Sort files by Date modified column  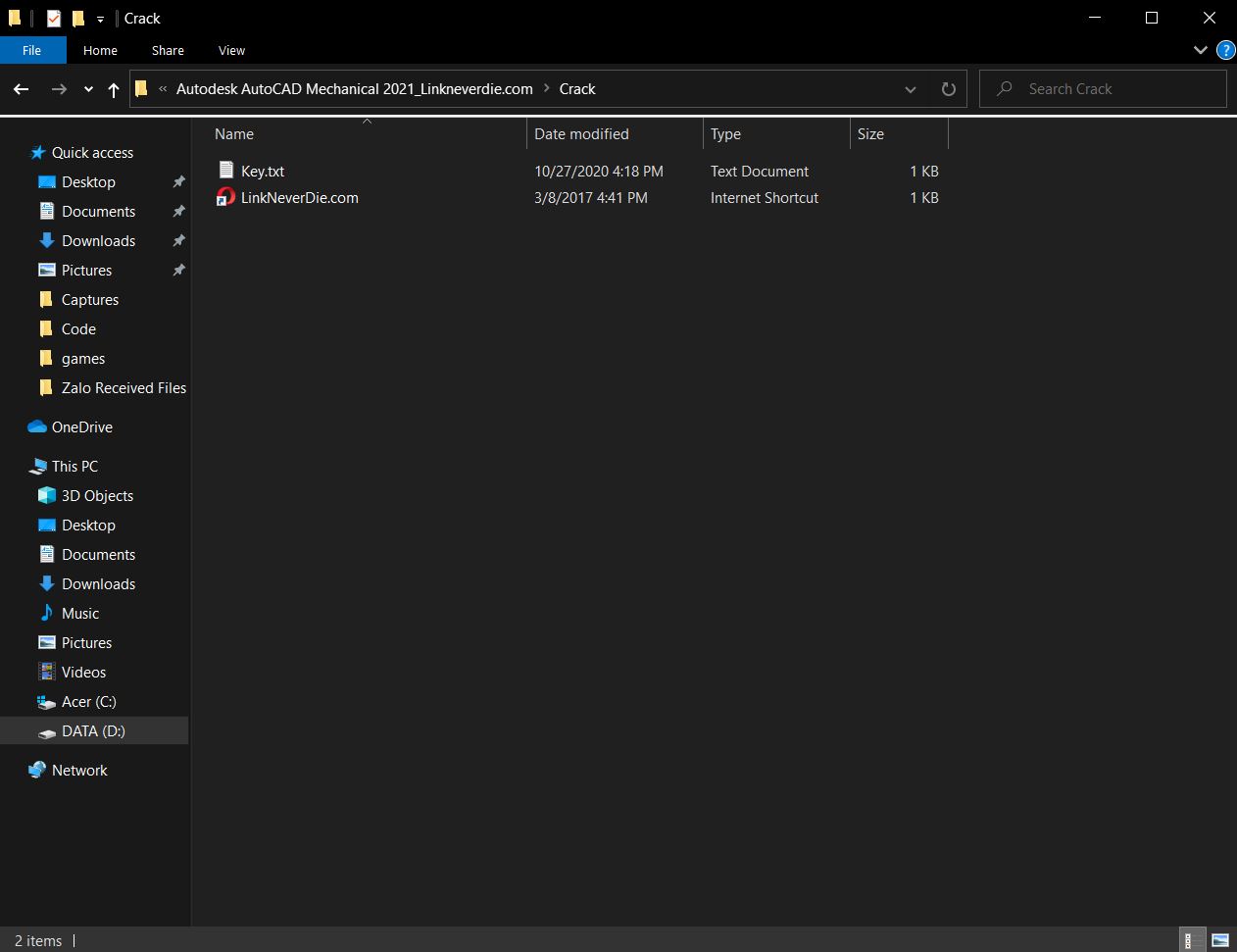(x=581, y=134)
